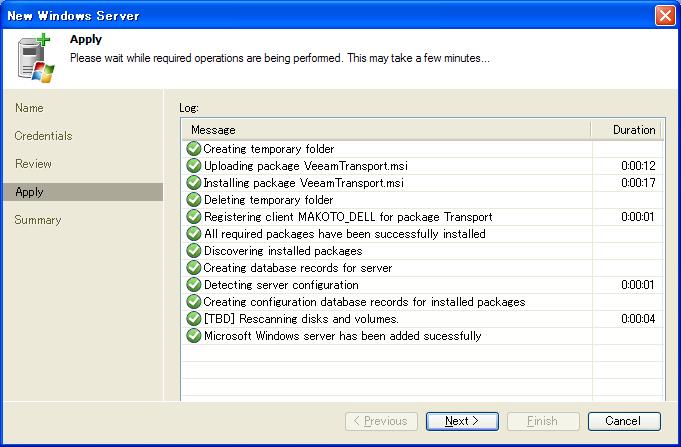
Task: Click duration 0:00:01 of Registering client row
Action: point(638,216)
